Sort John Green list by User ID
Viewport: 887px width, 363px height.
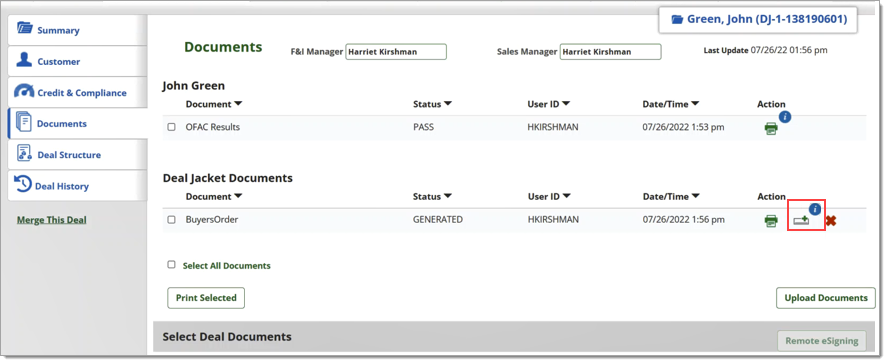point(549,104)
